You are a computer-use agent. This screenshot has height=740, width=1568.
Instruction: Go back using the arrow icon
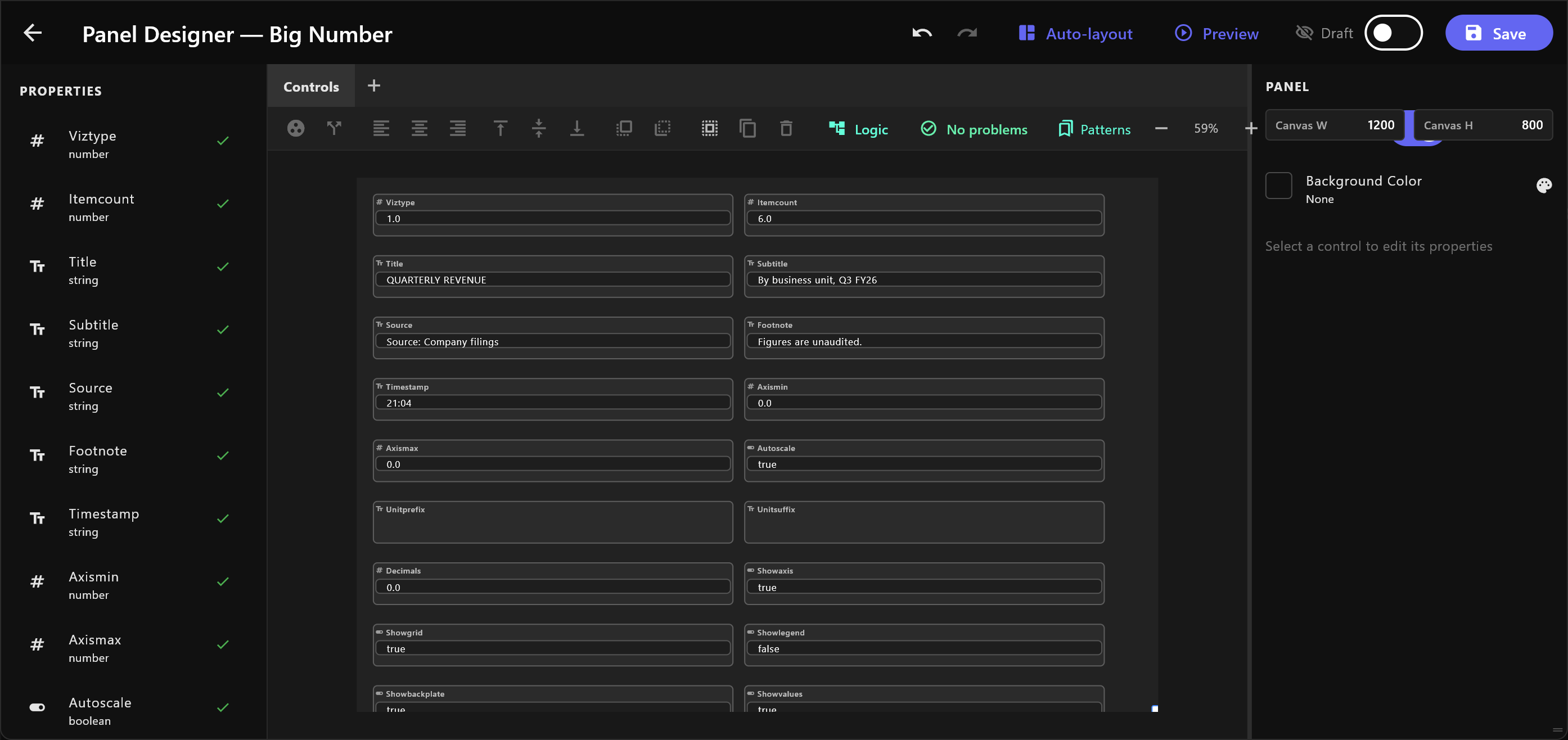[32, 33]
